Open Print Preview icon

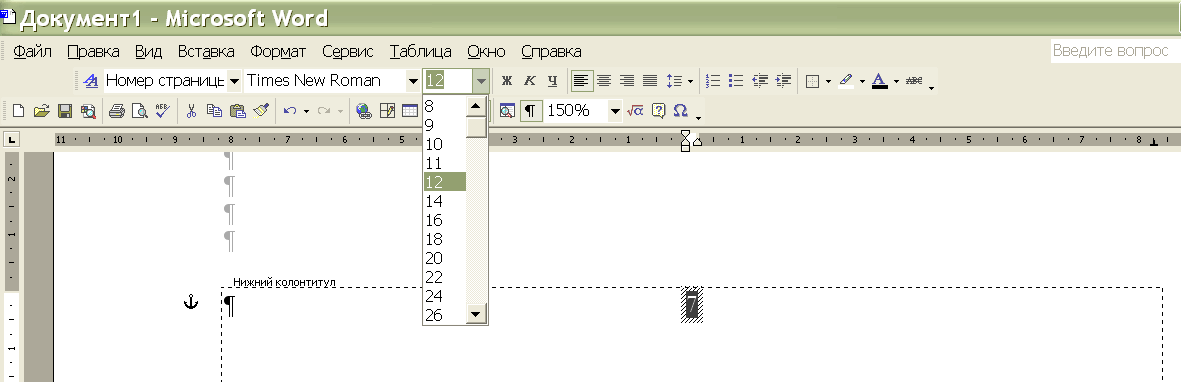139,112
